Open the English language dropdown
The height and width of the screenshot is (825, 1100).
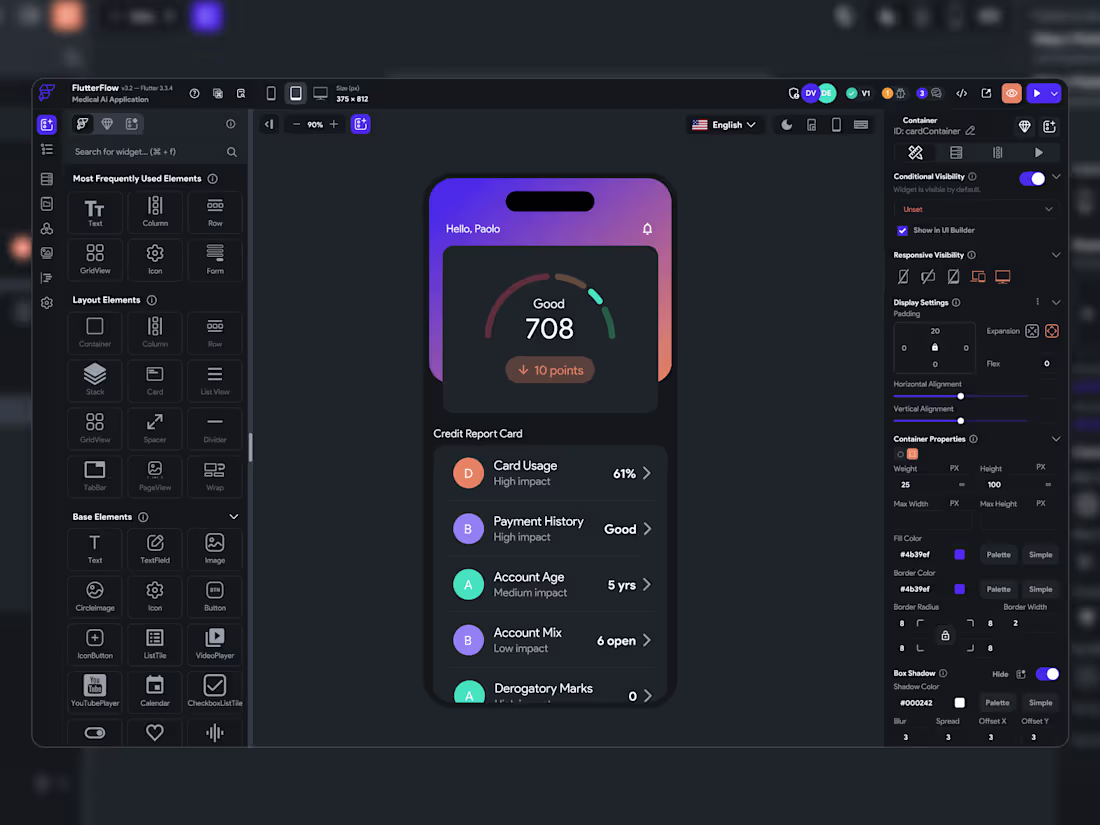pos(724,125)
